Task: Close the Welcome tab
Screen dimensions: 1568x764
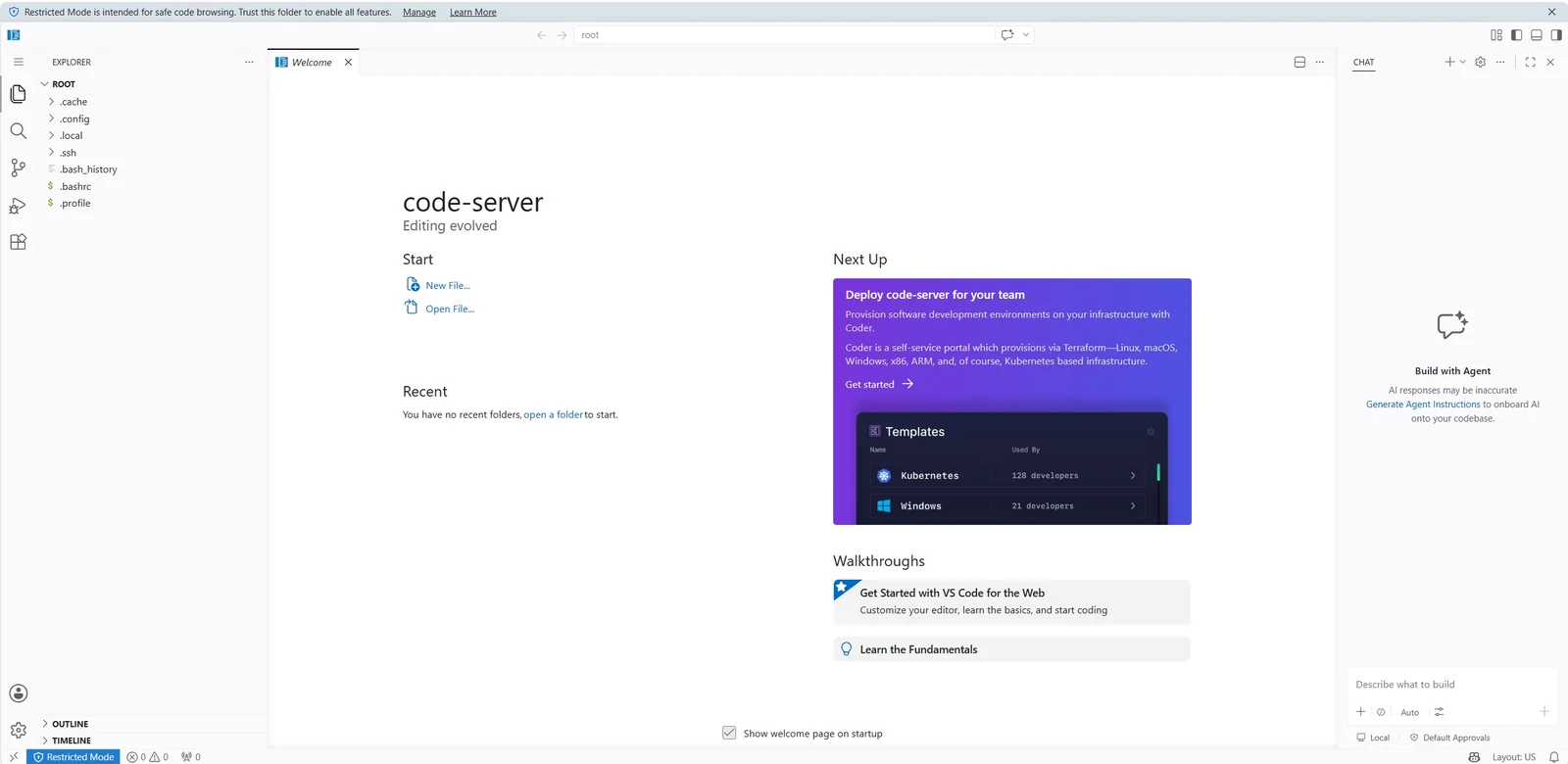Action: point(348,62)
